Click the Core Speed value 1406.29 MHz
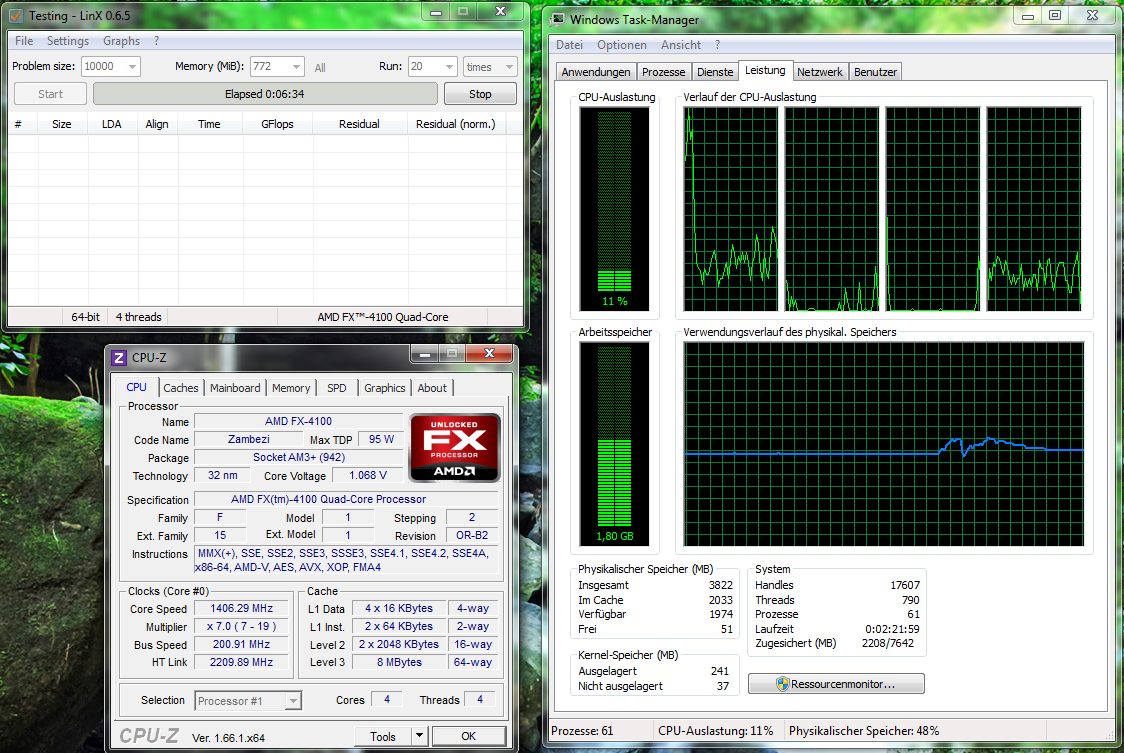The width and height of the screenshot is (1124, 753). pos(242,608)
